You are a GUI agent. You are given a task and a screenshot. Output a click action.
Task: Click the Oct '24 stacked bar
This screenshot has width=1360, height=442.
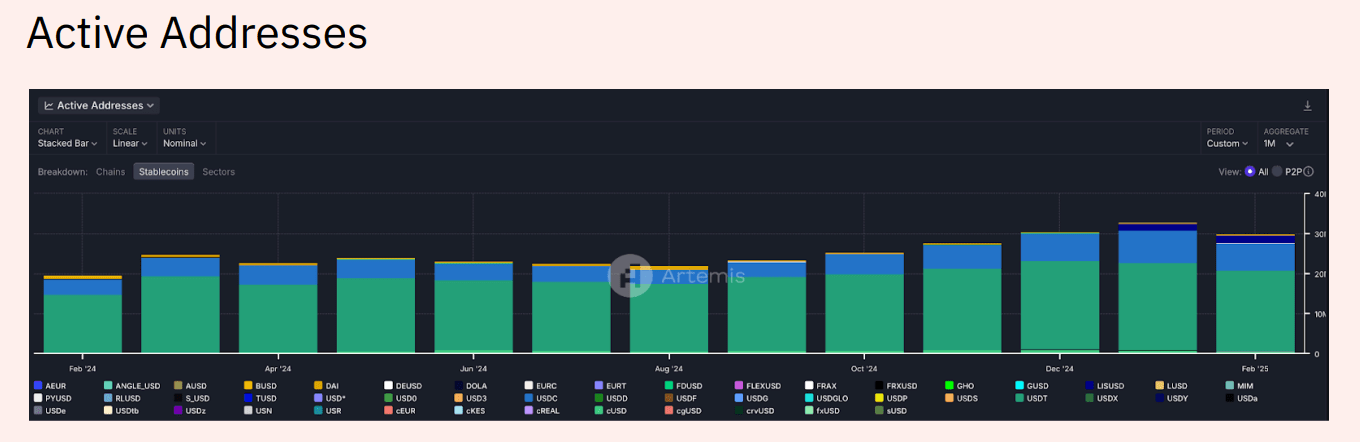(864, 303)
